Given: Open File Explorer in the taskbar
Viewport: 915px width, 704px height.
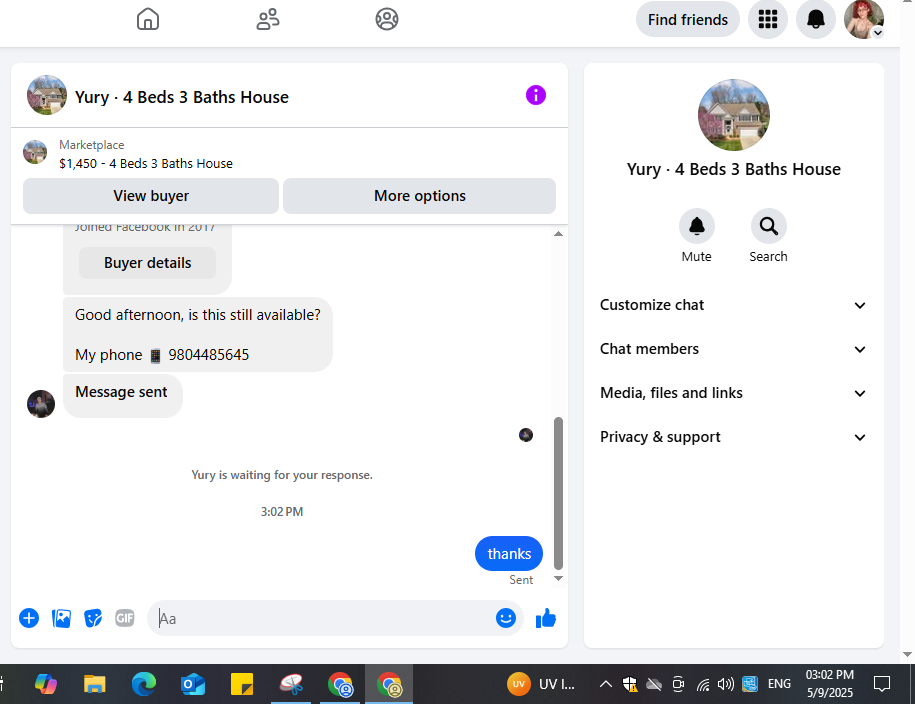Looking at the screenshot, I should click(95, 684).
